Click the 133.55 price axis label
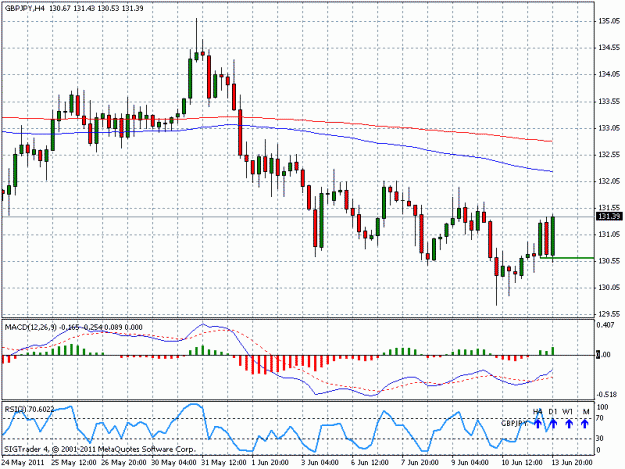 (609, 102)
